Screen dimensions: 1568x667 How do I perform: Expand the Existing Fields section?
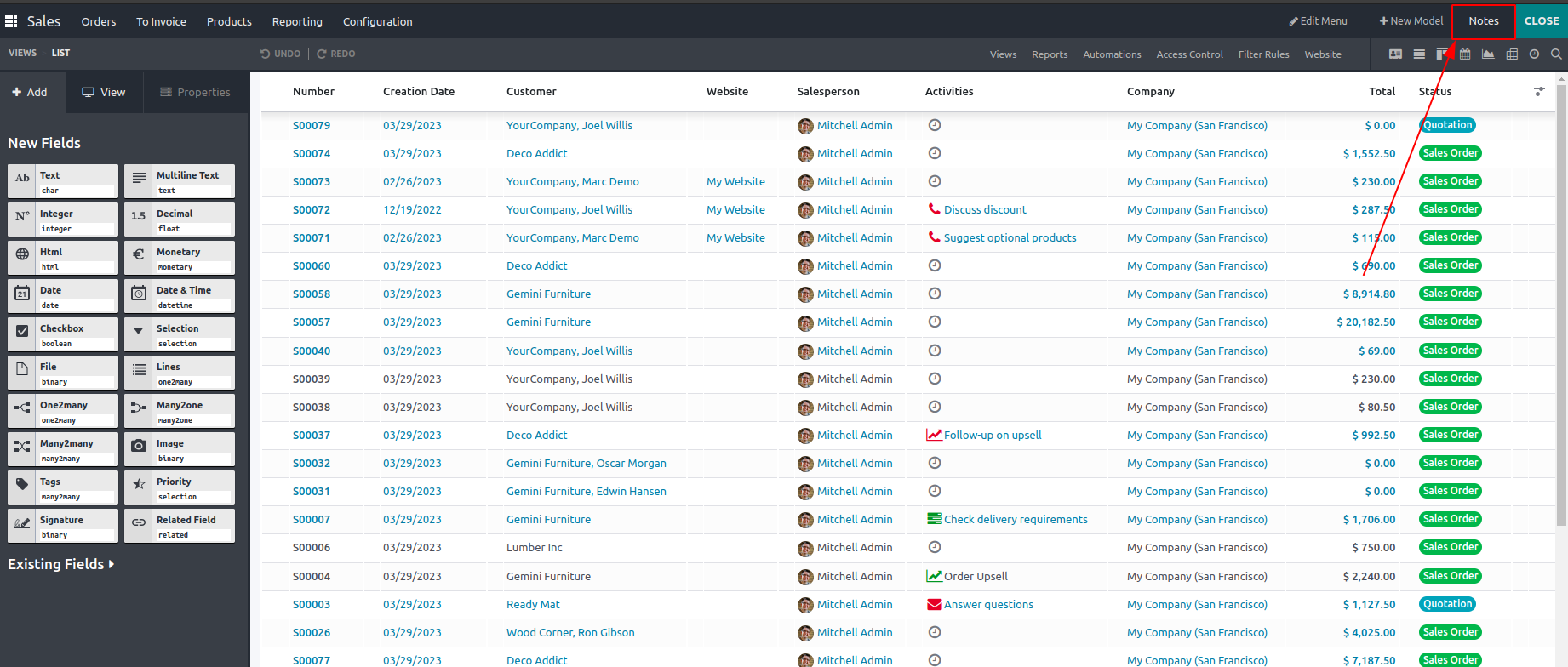[x=61, y=564]
